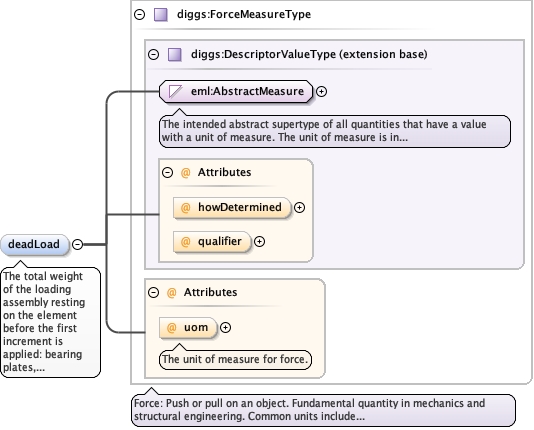Collapse the Attributes group containing howDetermined
The width and height of the screenshot is (534, 430).
click(168, 173)
